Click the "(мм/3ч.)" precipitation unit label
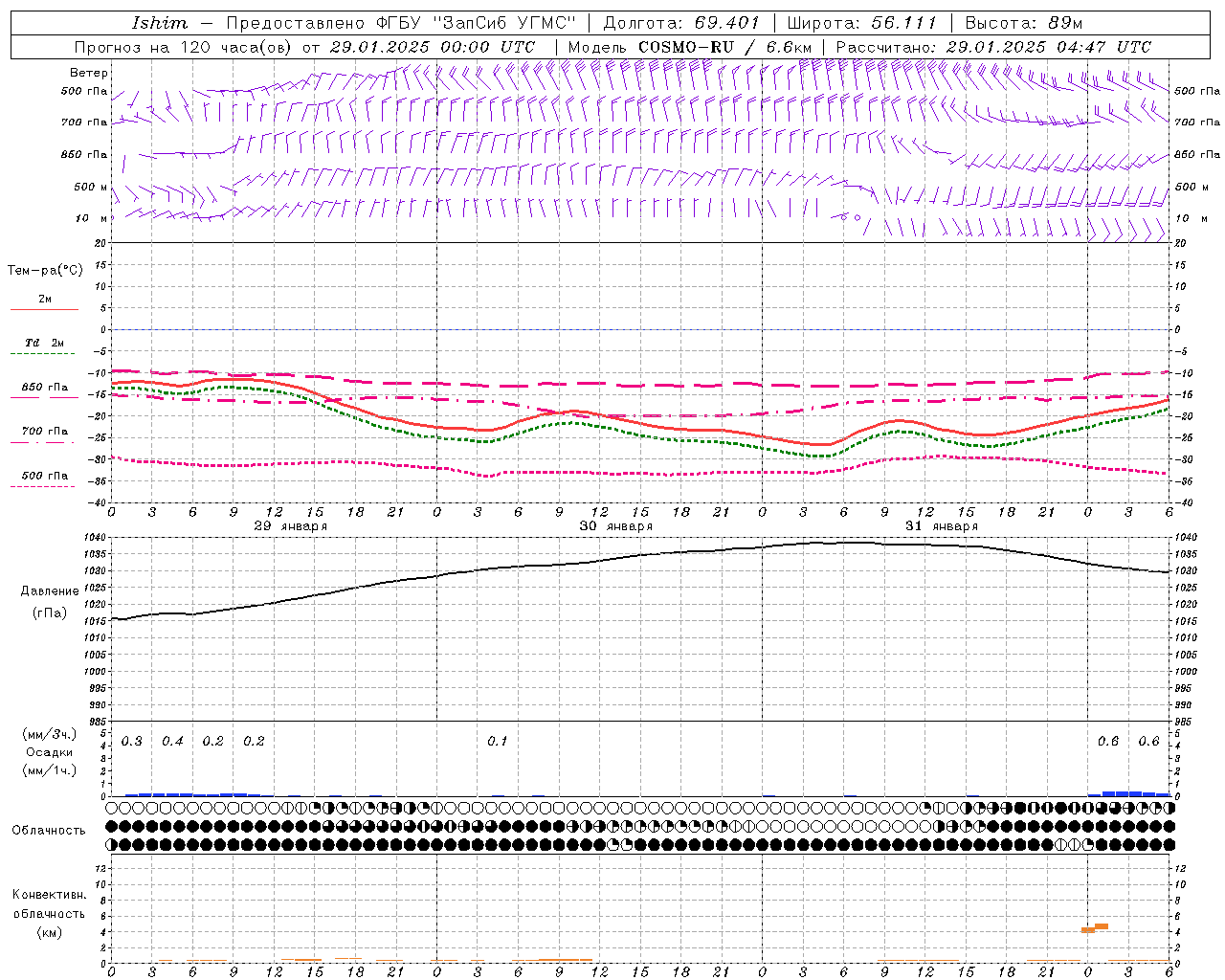The image size is (1225, 980). 49,735
